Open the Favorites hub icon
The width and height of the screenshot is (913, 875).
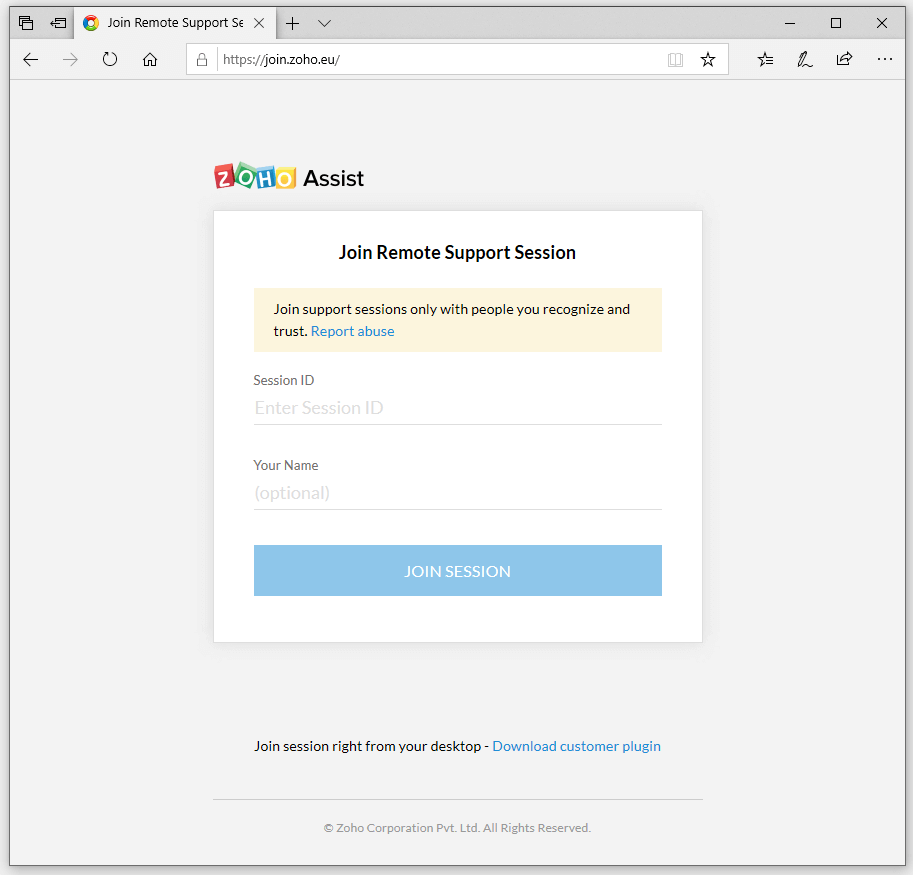[x=766, y=60]
